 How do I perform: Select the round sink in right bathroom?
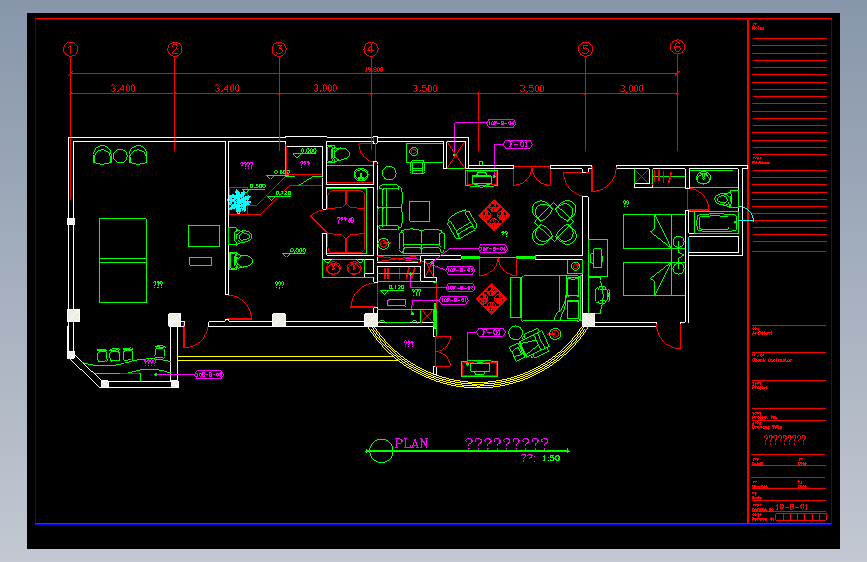pyautogui.click(x=703, y=178)
